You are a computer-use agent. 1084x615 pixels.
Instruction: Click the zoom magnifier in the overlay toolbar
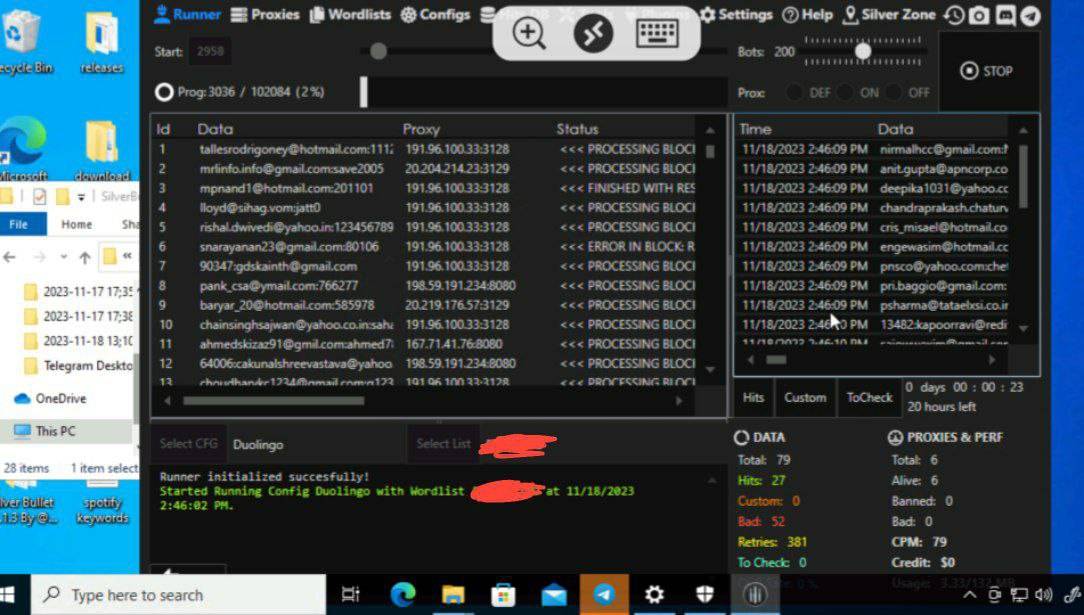tap(529, 33)
